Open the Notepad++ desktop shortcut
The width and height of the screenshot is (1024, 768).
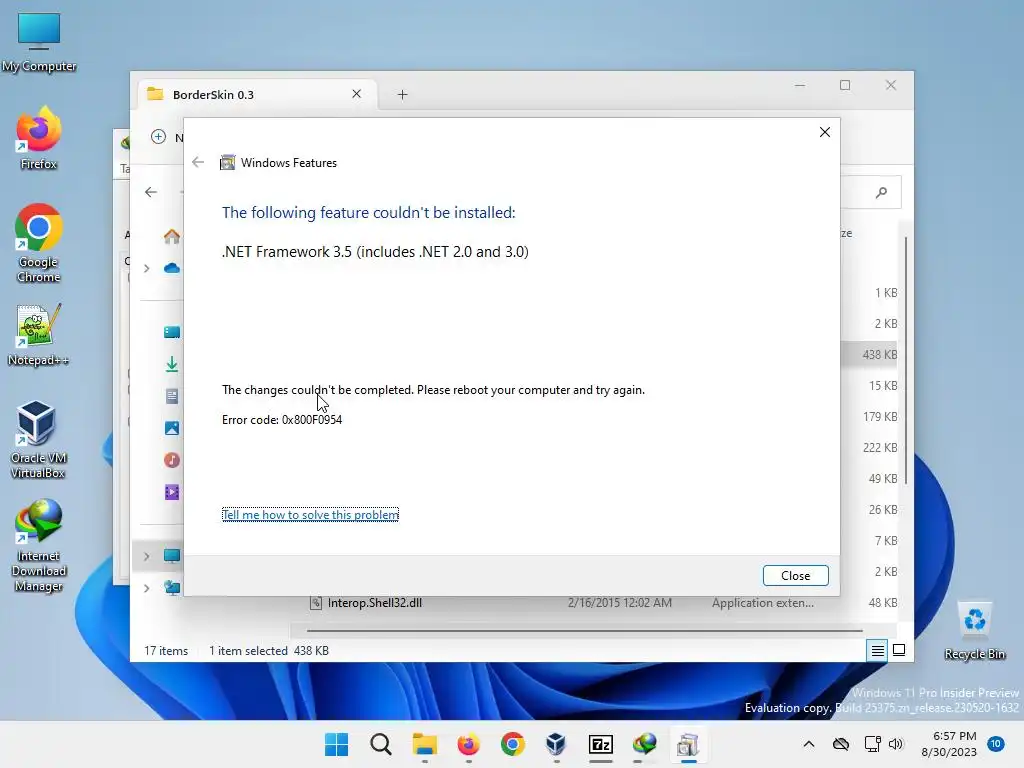tap(39, 335)
